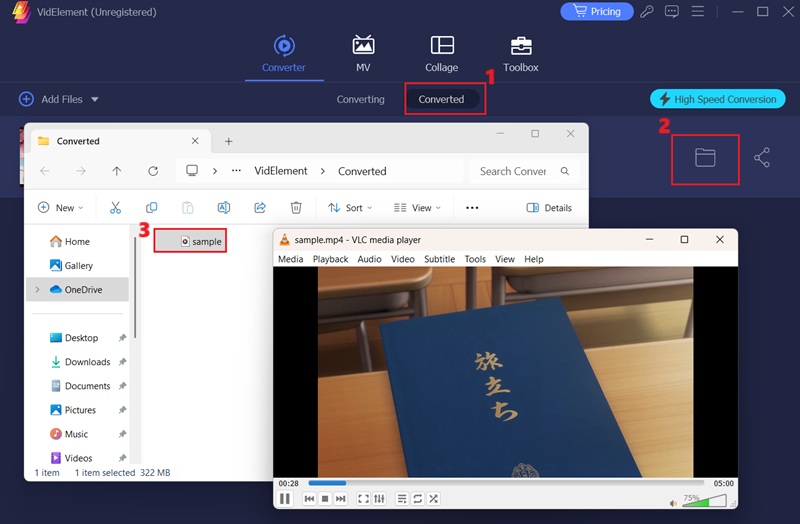Add a new File Explorer tab
This screenshot has height=524, width=800.
pos(229,141)
